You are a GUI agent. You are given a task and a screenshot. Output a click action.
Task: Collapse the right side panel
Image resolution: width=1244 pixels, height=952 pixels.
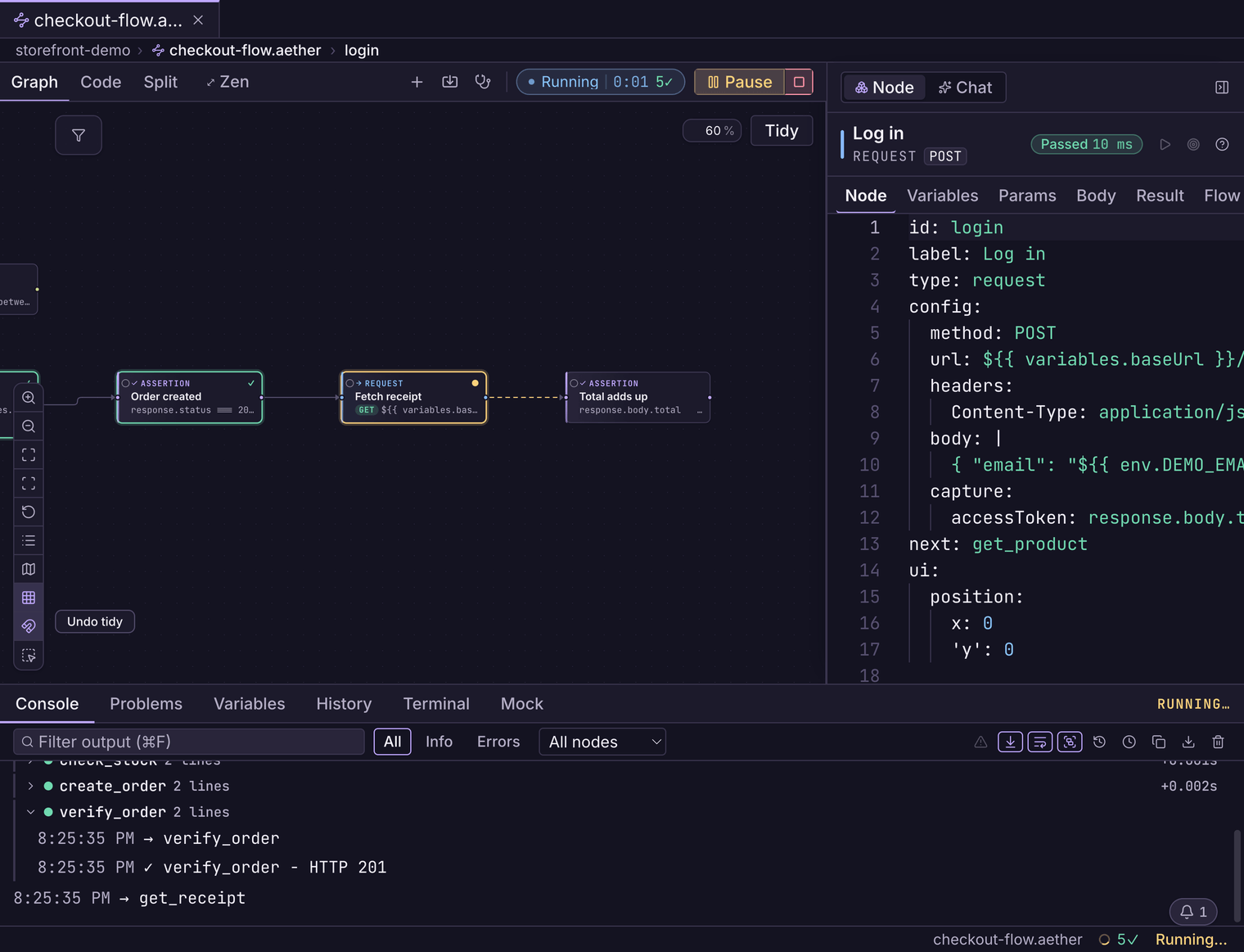tap(1222, 88)
